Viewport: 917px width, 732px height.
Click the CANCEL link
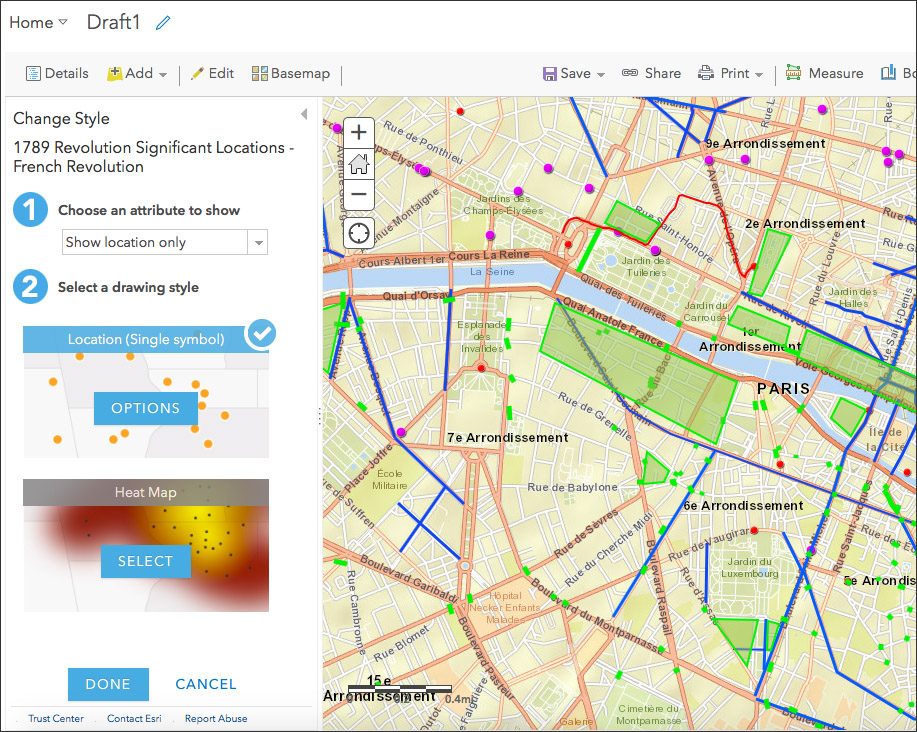(206, 684)
